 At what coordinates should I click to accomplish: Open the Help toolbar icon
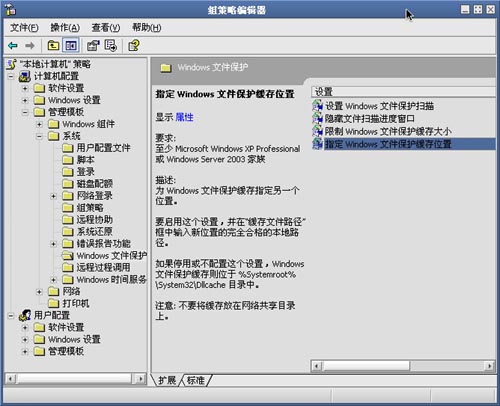[134, 45]
